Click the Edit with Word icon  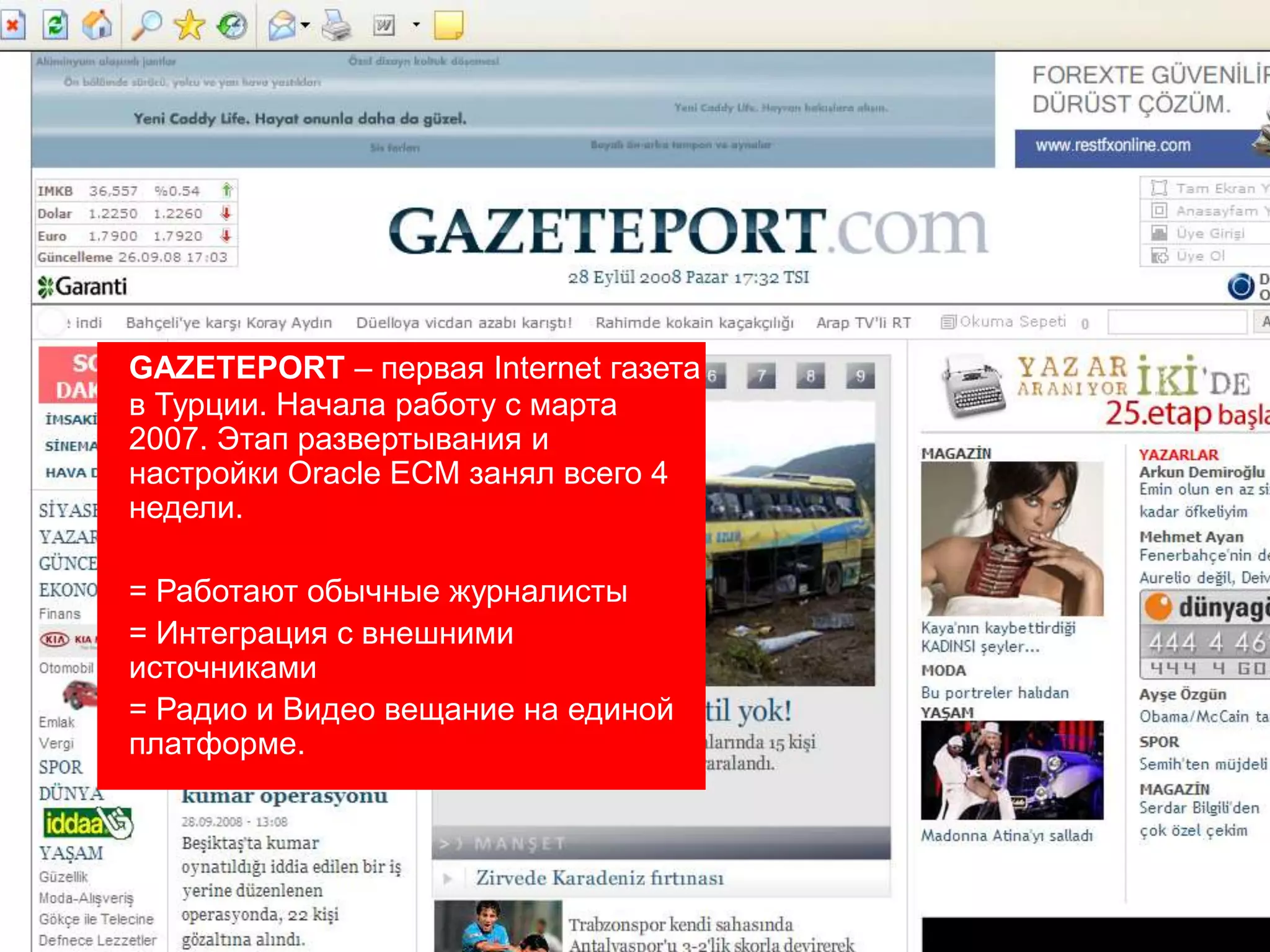click(384, 25)
